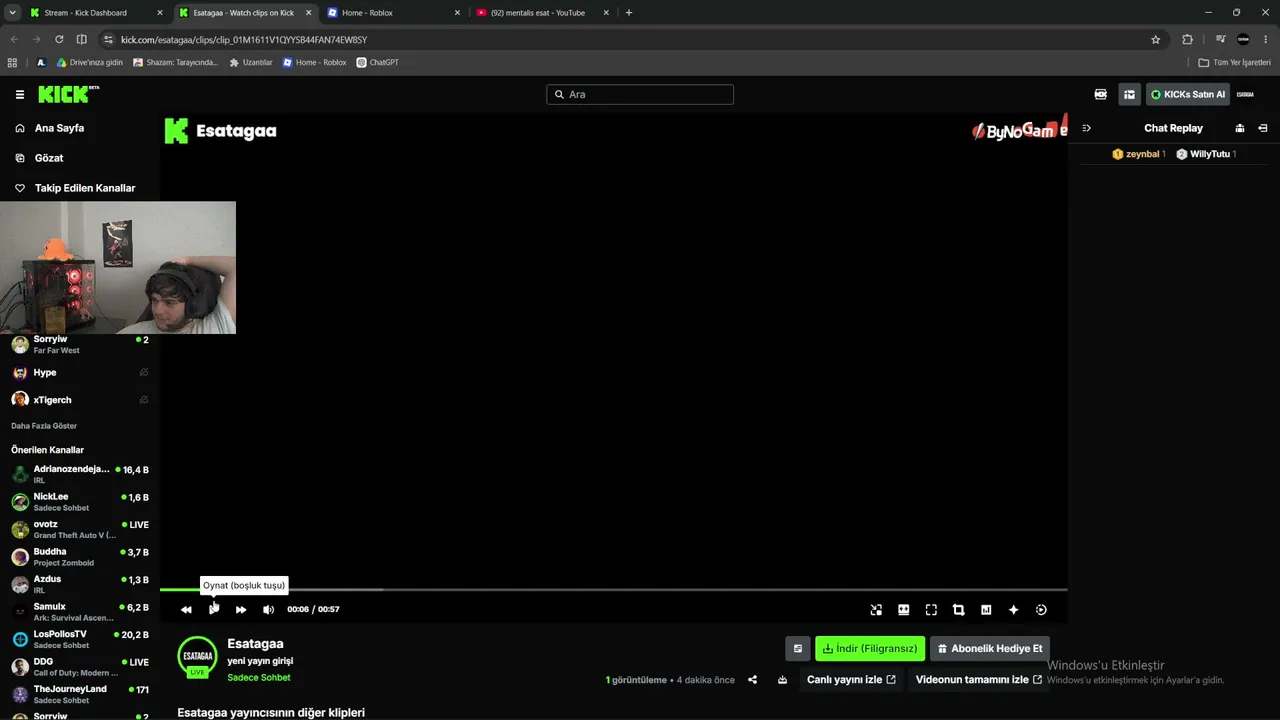The width and height of the screenshot is (1280, 720).
Task: Switch to the mentalis esat YouTube tab
Action: point(542,13)
